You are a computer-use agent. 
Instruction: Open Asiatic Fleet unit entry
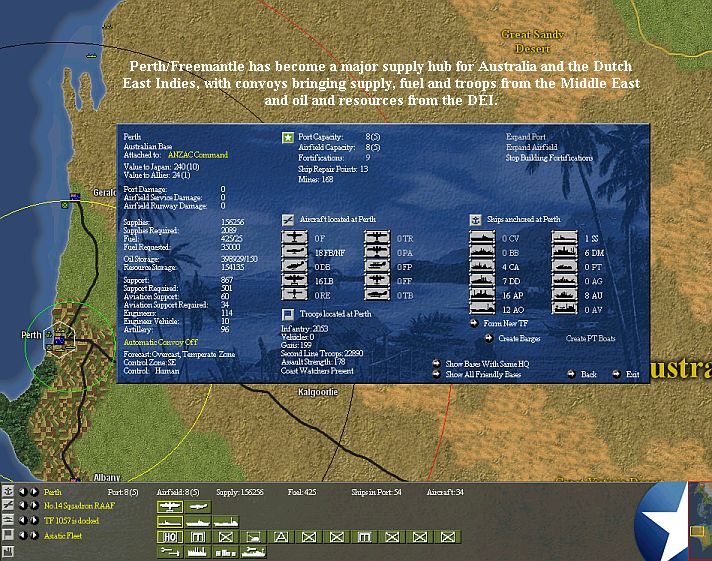coord(63,536)
